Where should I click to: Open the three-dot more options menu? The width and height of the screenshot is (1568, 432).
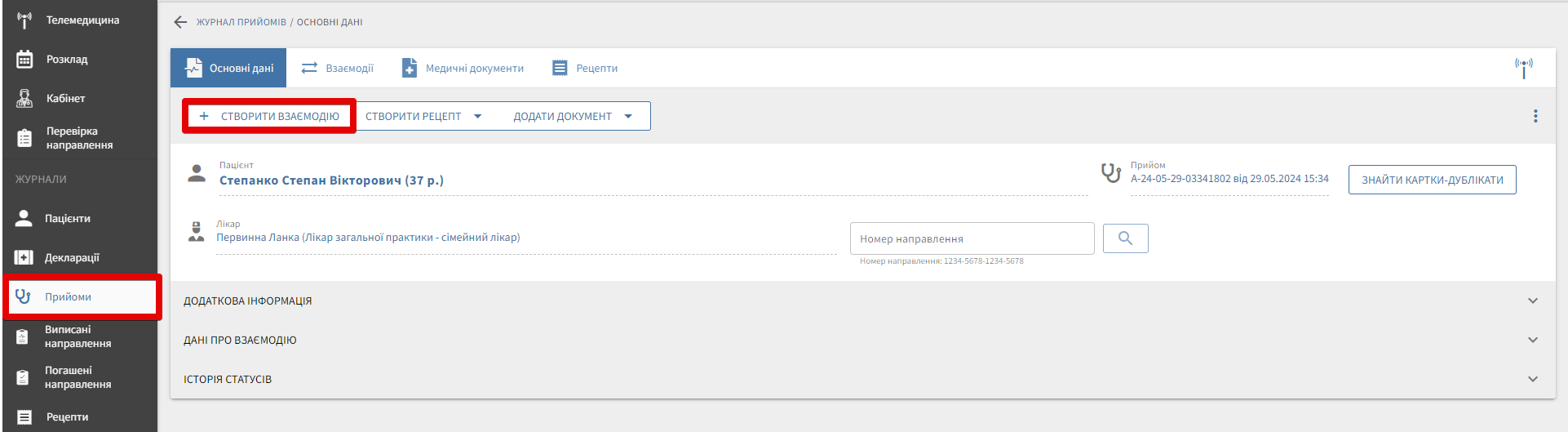[x=1535, y=116]
